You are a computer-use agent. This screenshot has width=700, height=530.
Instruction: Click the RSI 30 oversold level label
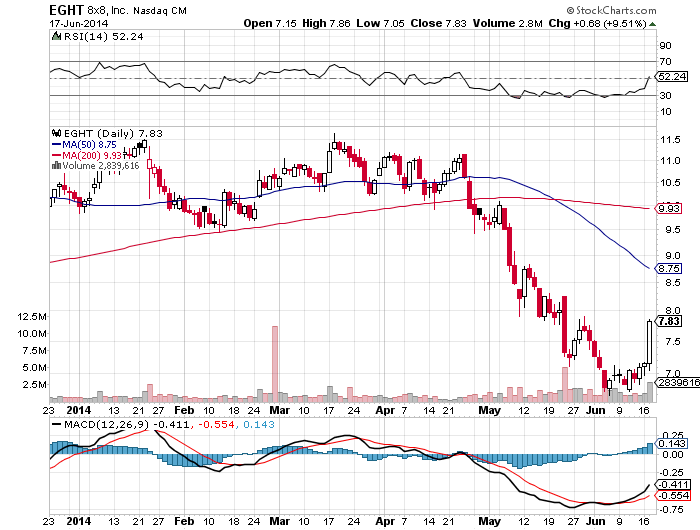[x=666, y=96]
